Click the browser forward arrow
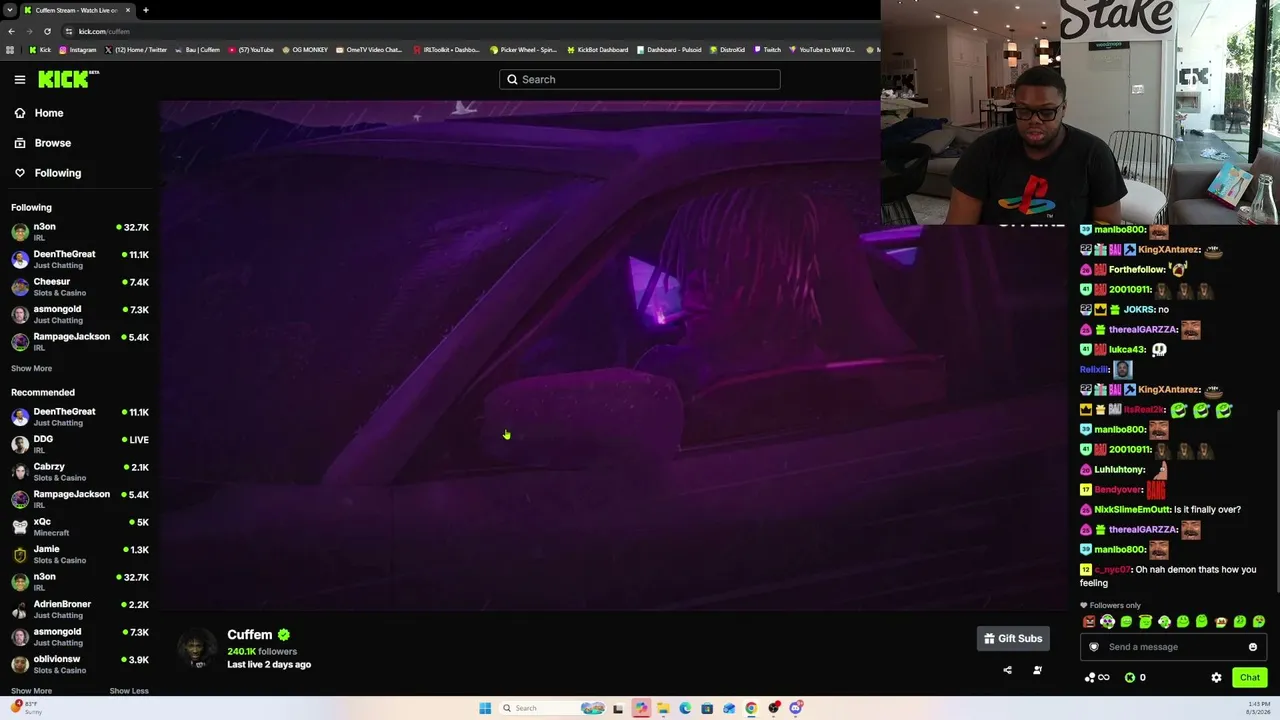Viewport: 1280px width, 720px height. click(29, 31)
